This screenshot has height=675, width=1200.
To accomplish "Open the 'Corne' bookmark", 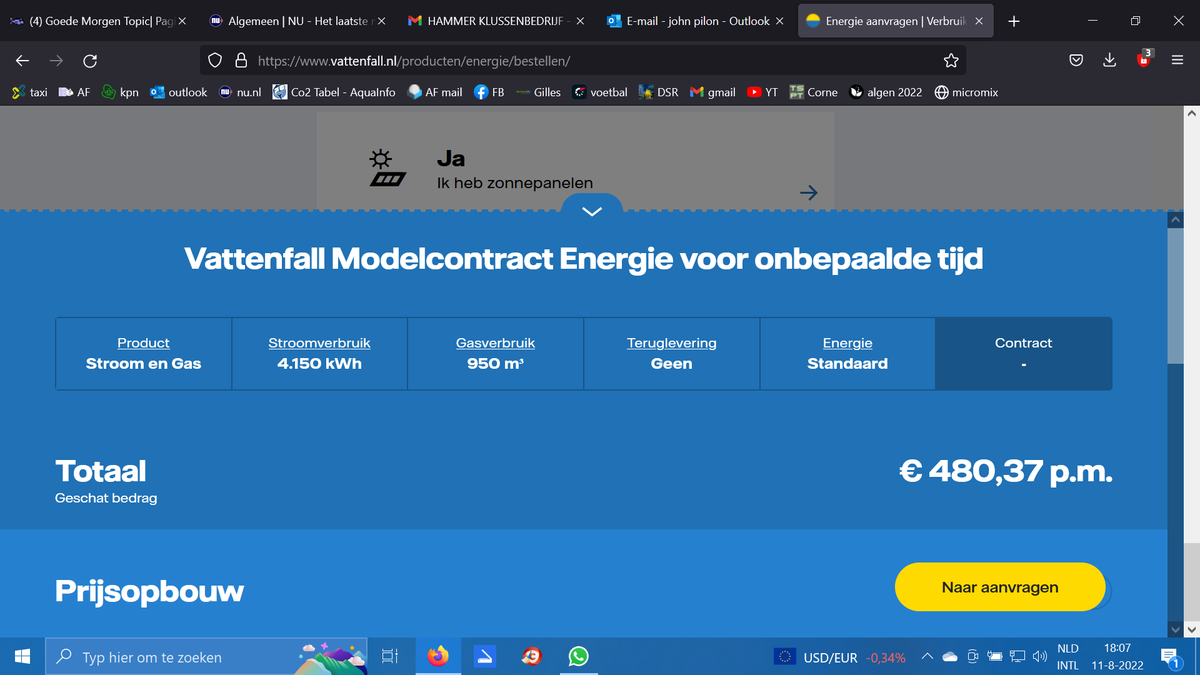I will pyautogui.click(x=814, y=92).
